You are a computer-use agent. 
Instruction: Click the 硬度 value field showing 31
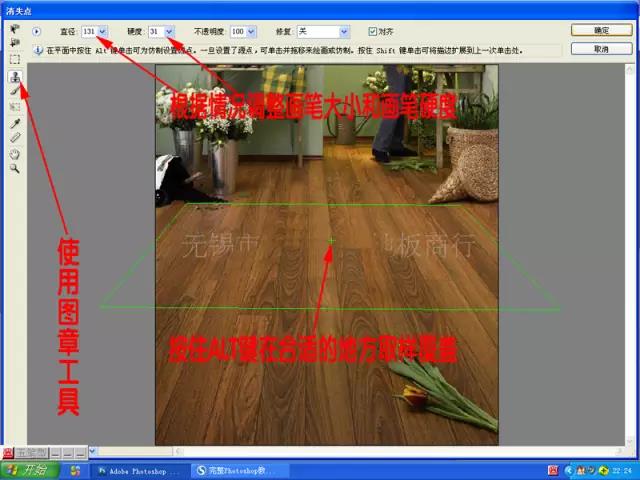(x=157, y=31)
